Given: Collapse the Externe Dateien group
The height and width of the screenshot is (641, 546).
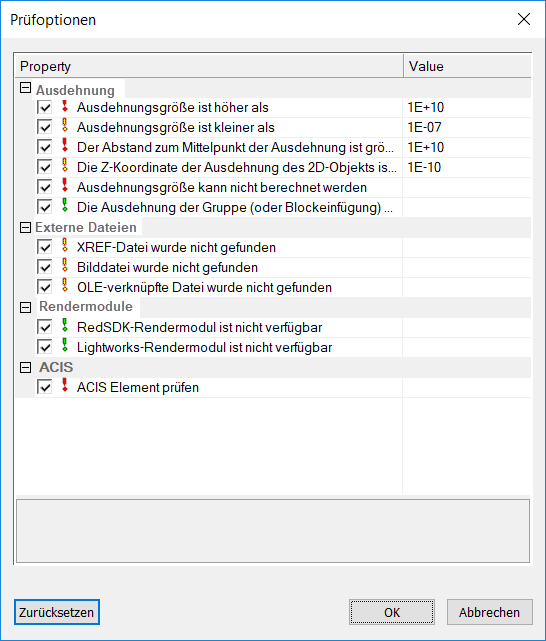Looking at the screenshot, I should (25, 228).
